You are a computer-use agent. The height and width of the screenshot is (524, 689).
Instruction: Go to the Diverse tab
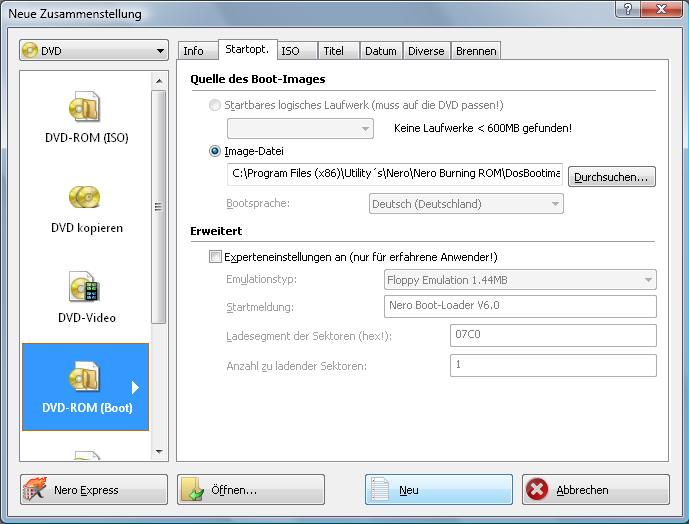[x=426, y=51]
